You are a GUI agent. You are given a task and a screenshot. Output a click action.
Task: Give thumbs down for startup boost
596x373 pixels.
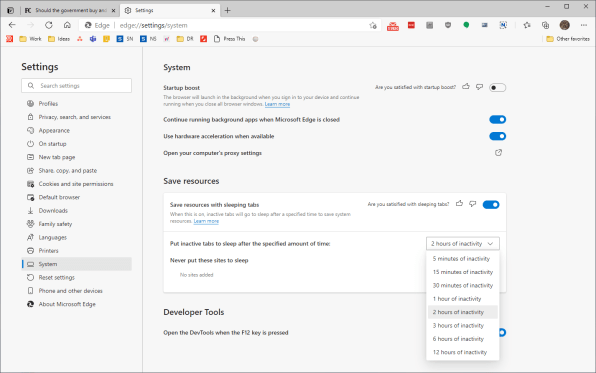479,87
